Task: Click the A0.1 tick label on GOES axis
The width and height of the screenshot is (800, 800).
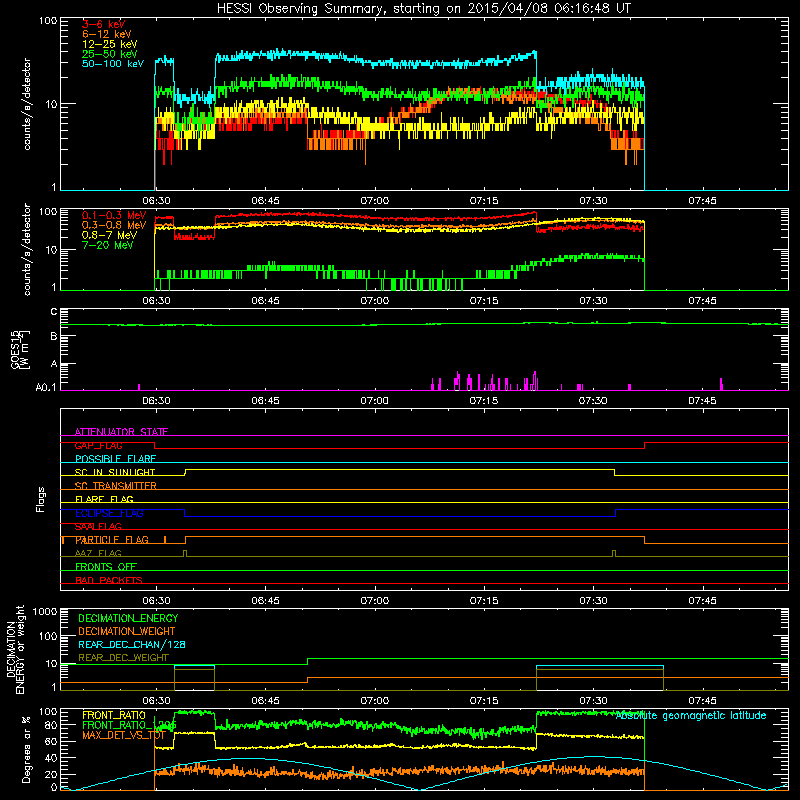Action: pyautogui.click(x=45, y=387)
